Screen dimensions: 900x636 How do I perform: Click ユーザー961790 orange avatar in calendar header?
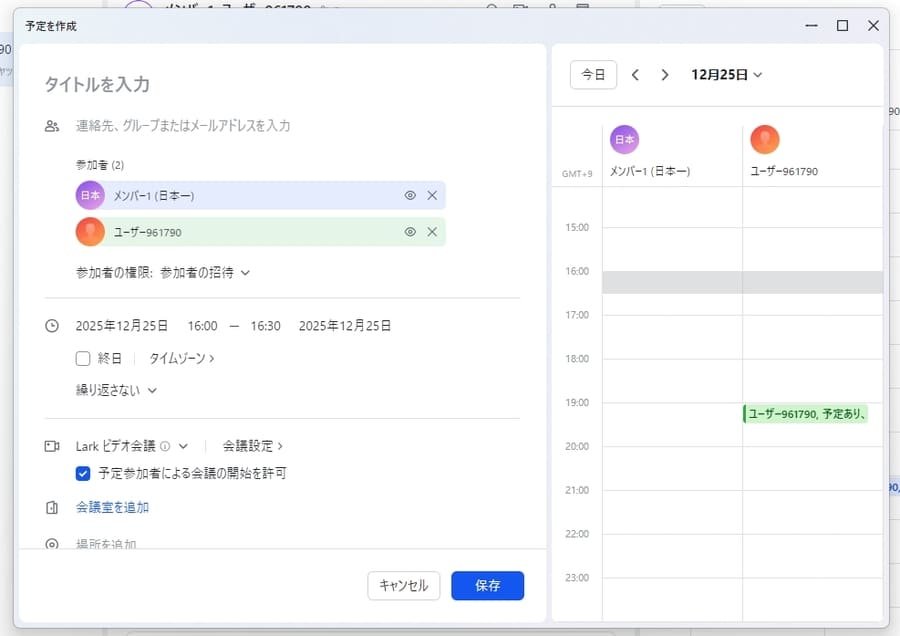pos(765,140)
